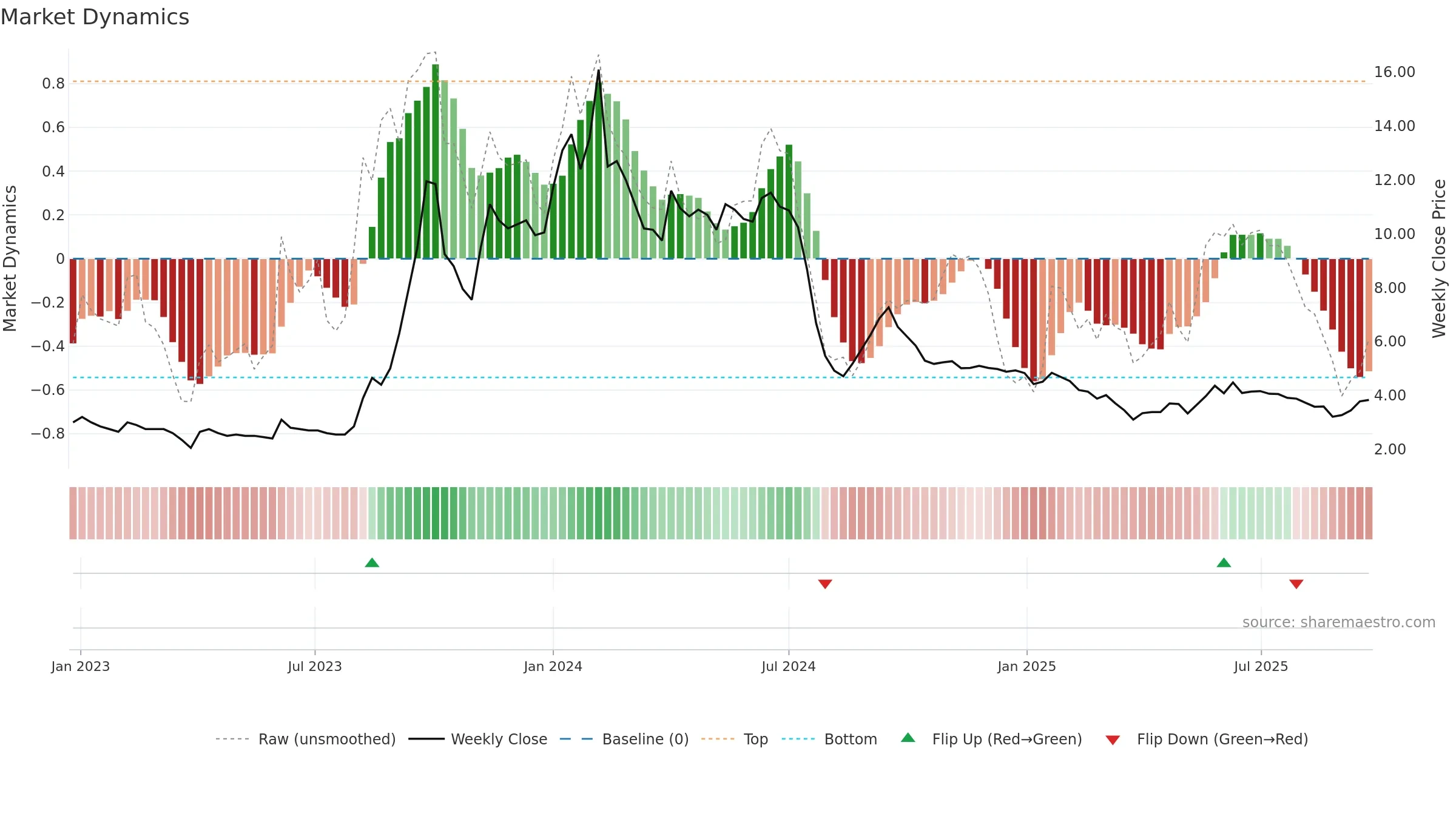
Task: Click the Jan 2023 axis label
Action: coord(81,666)
